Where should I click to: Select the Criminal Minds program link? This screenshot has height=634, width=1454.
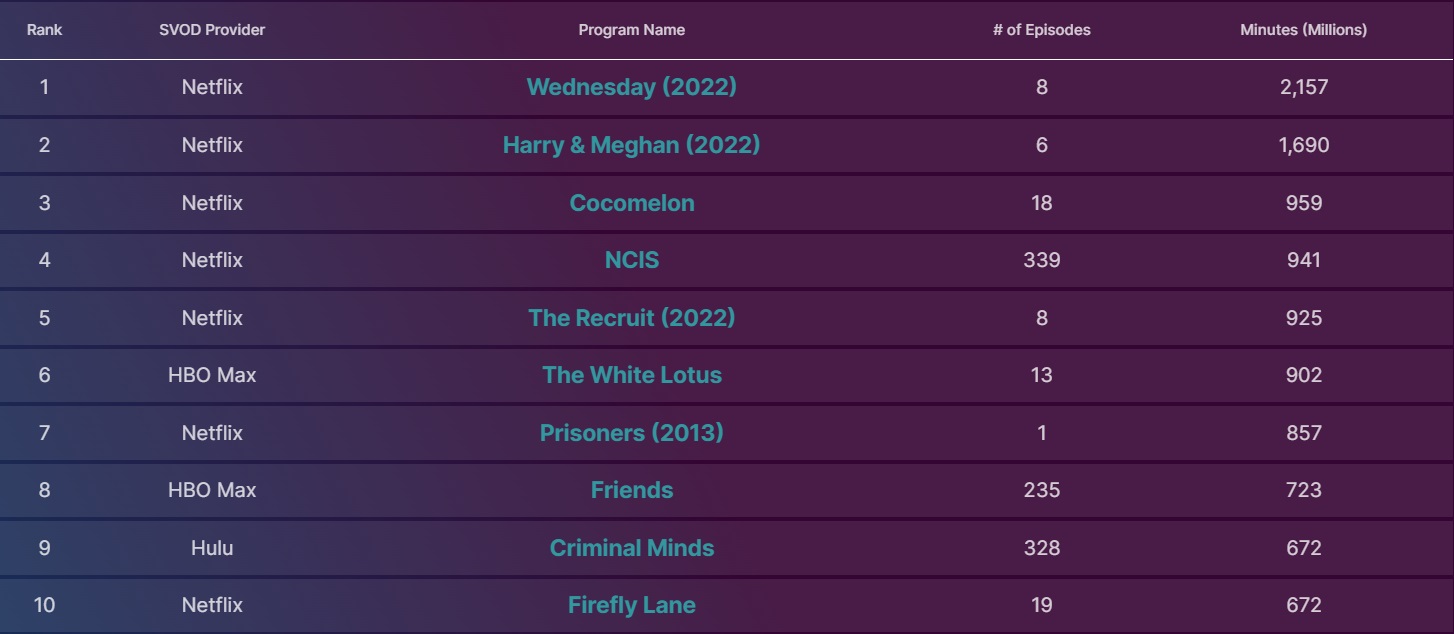coord(631,548)
